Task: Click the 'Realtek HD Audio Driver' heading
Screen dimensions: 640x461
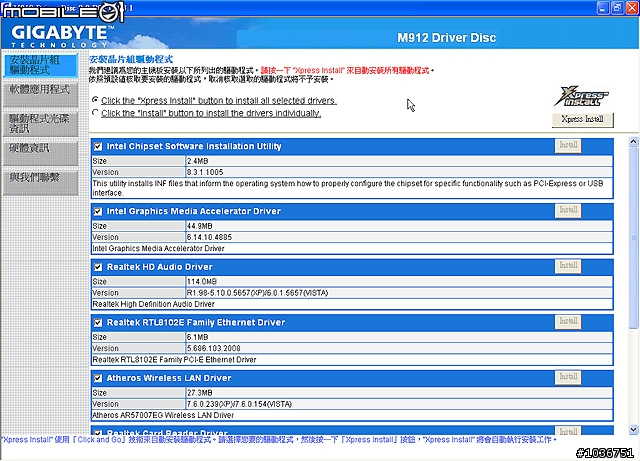Action: (160, 267)
